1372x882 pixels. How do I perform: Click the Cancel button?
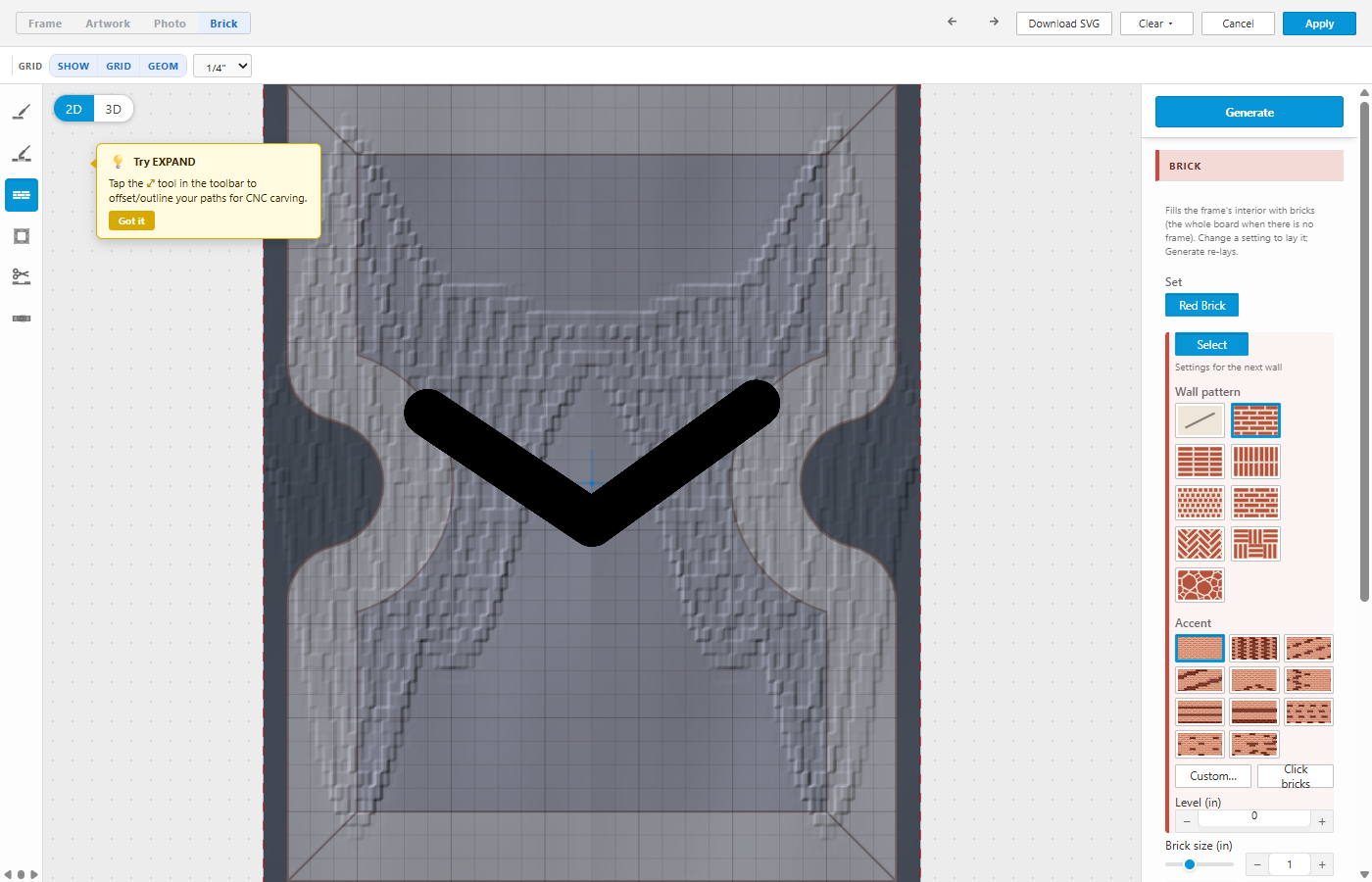[x=1238, y=24]
